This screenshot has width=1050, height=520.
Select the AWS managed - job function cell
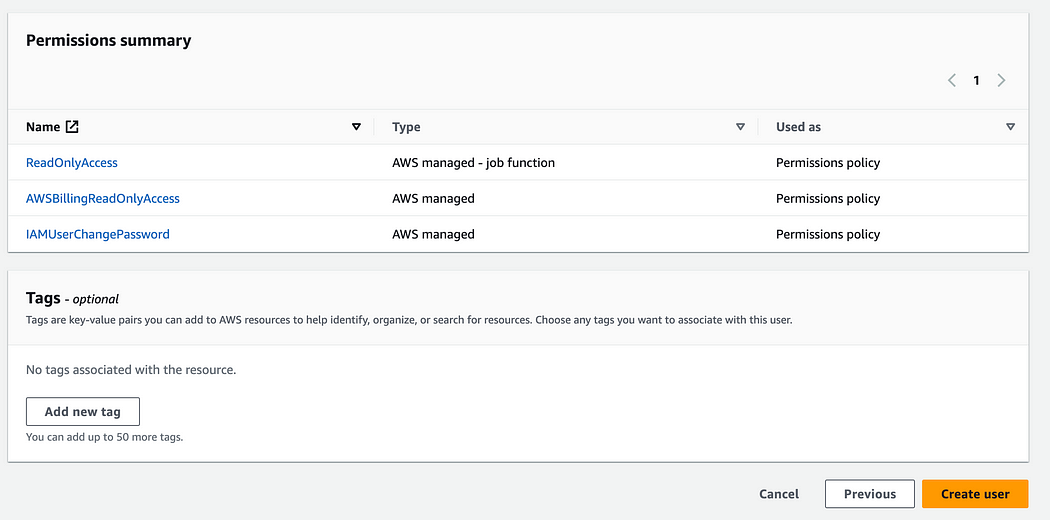pos(473,163)
